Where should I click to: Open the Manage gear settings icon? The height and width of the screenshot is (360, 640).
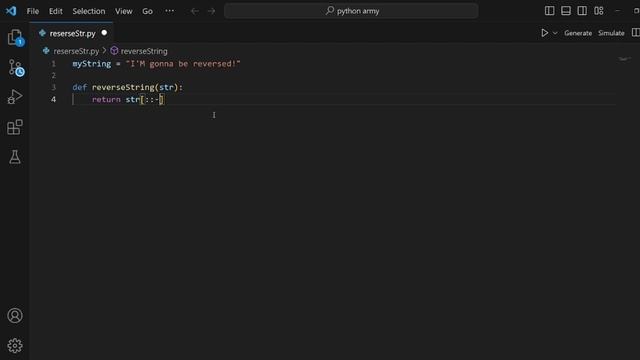[x=15, y=346]
